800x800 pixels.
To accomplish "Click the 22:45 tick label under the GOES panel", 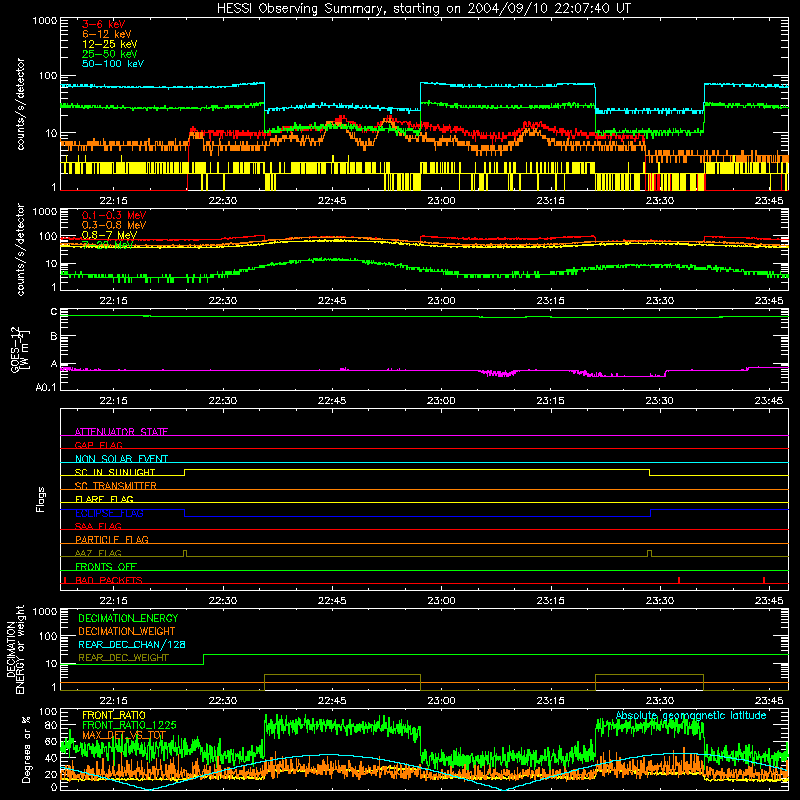I will 332,400.
